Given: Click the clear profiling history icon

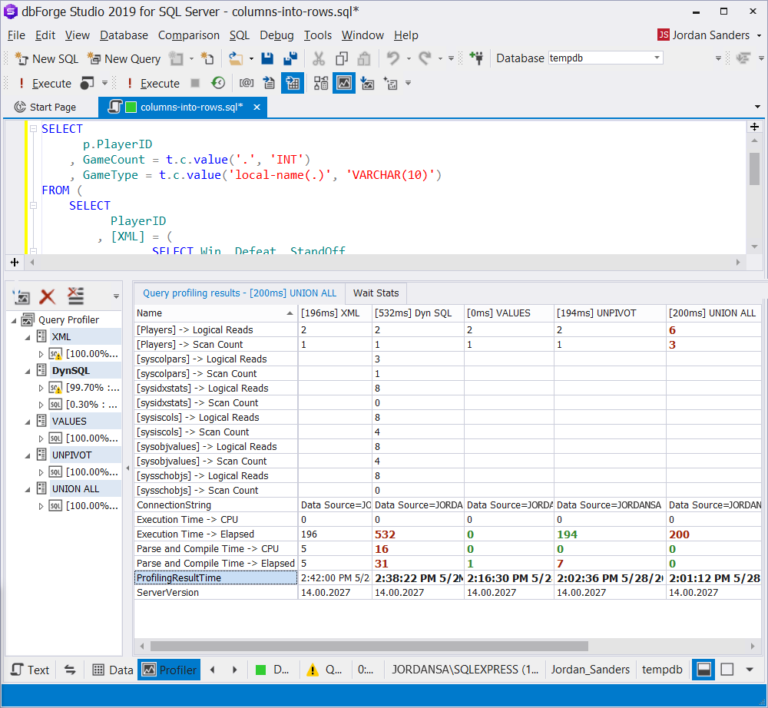Looking at the screenshot, I should tap(75, 296).
